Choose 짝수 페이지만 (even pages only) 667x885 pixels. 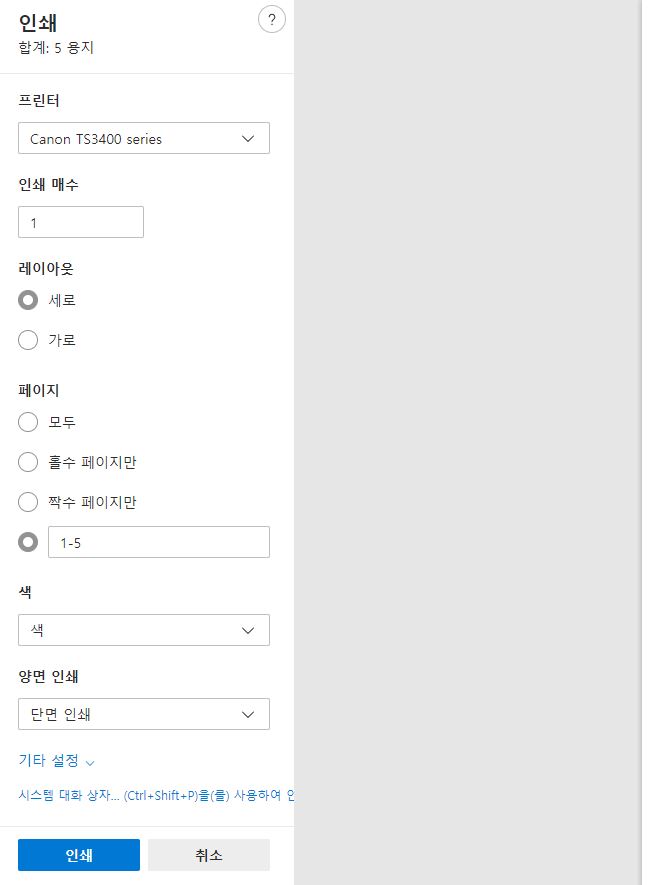pos(28,502)
